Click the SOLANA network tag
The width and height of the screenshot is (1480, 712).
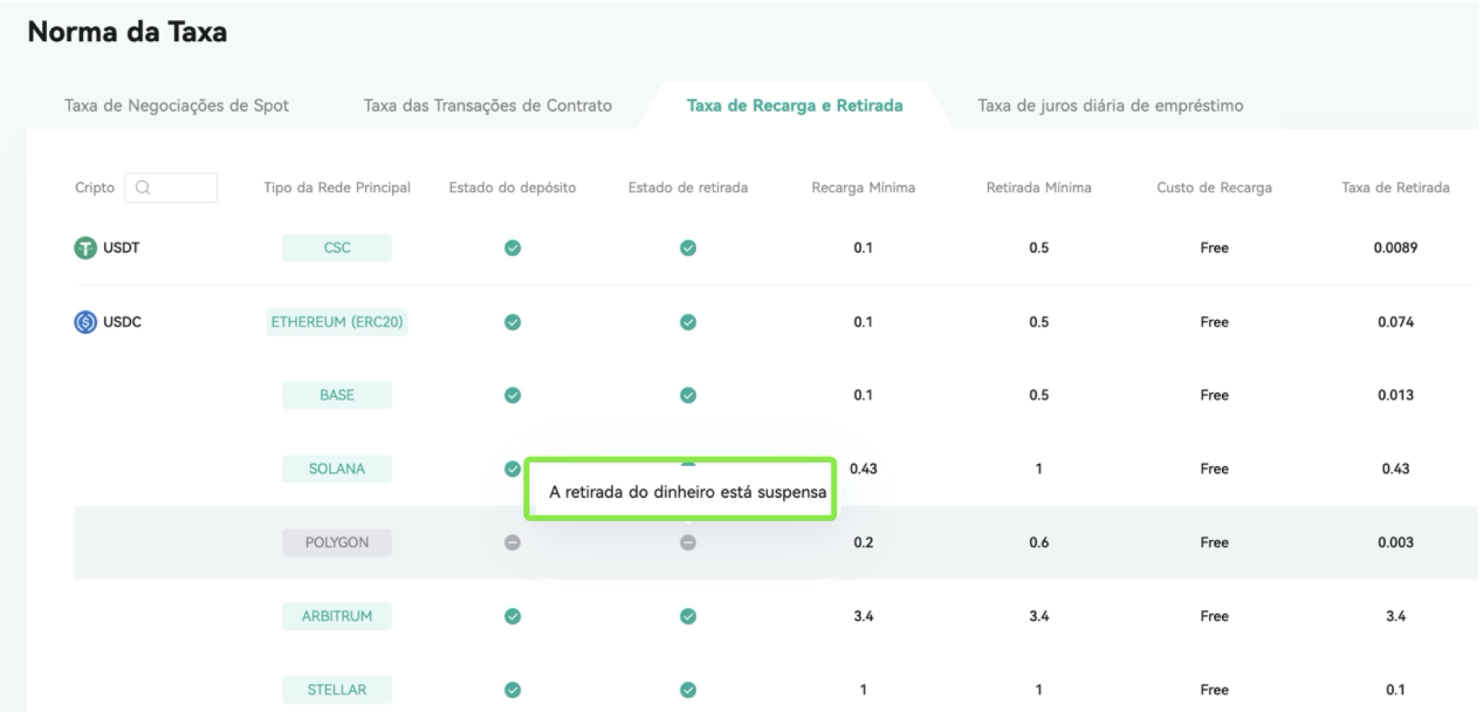point(337,469)
